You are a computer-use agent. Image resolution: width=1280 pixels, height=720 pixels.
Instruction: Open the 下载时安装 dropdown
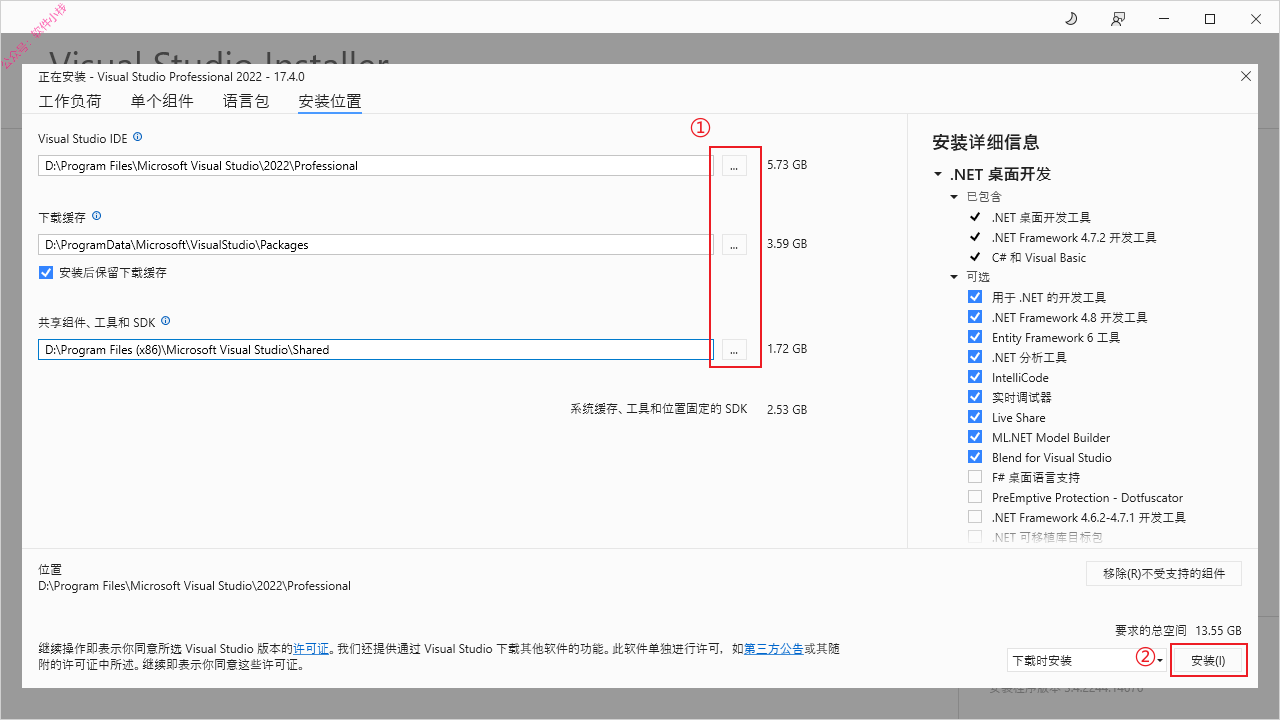pyautogui.click(x=1087, y=660)
